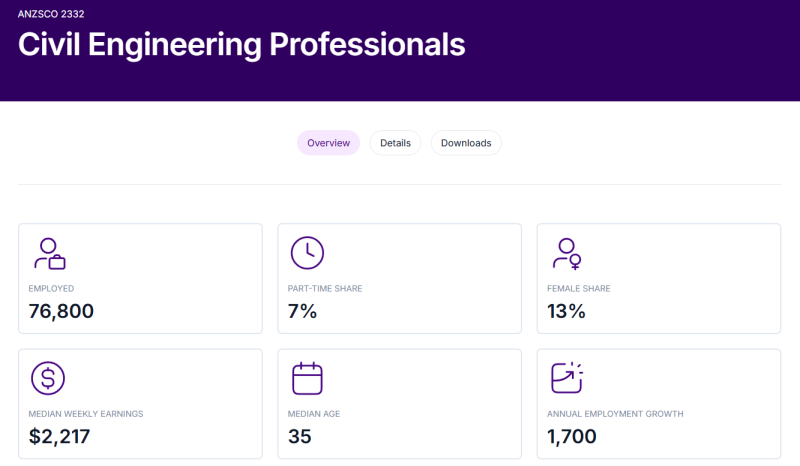Select the Overview tab
The height and width of the screenshot is (466, 800).
329,143
